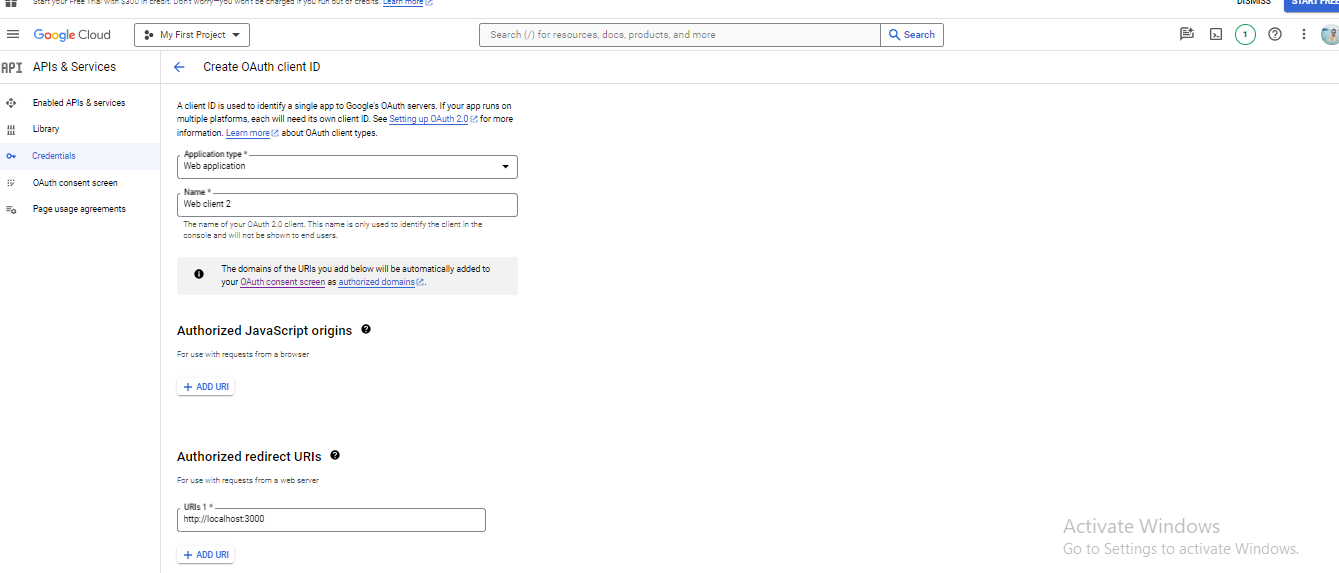This screenshot has width=1339, height=573.
Task: Click the OAuth consent screen sidebar icon
Action: pyautogui.click(x=11, y=183)
